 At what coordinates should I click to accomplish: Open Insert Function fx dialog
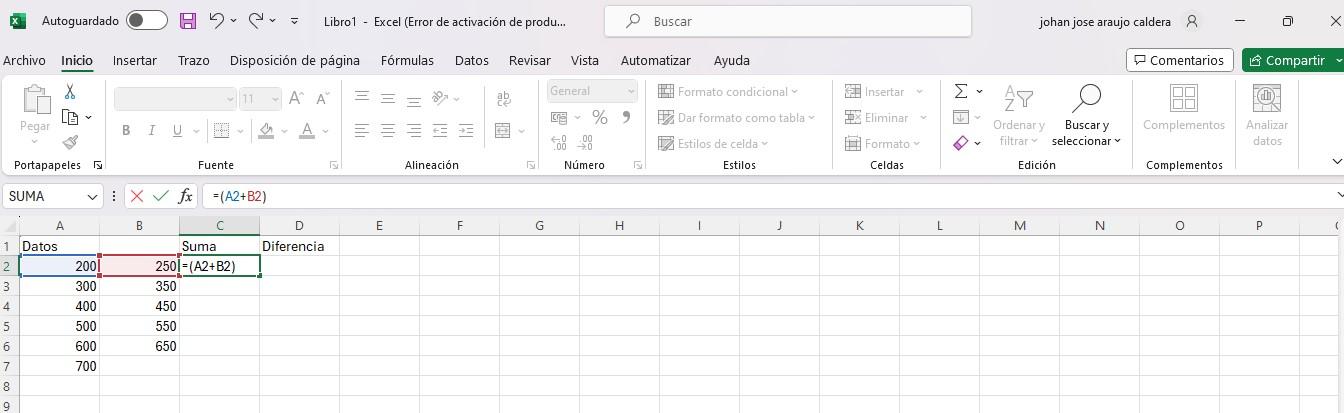[185, 196]
